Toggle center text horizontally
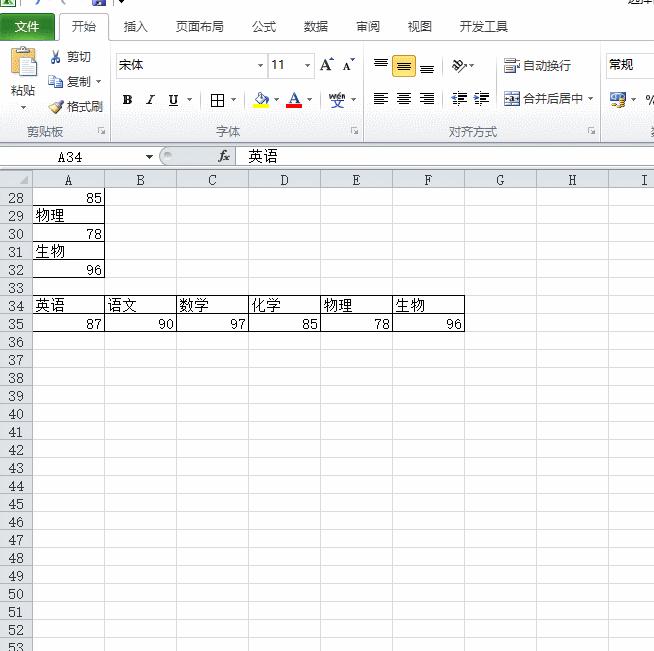 click(404, 99)
